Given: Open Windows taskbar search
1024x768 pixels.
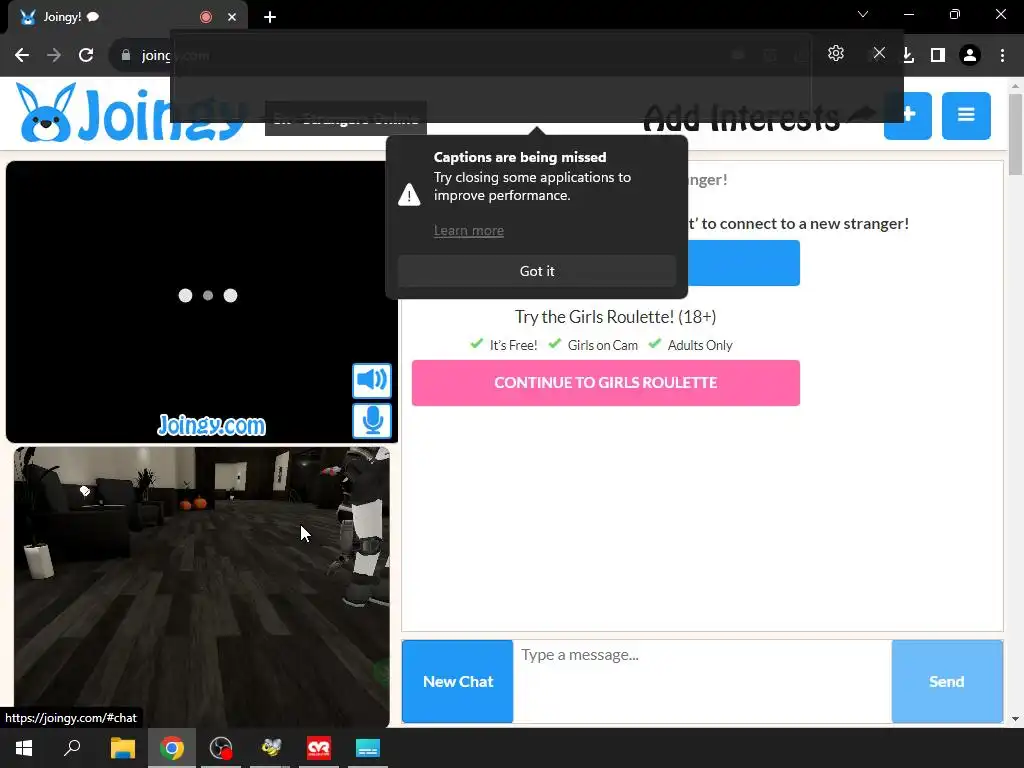Looking at the screenshot, I should pos(72,748).
